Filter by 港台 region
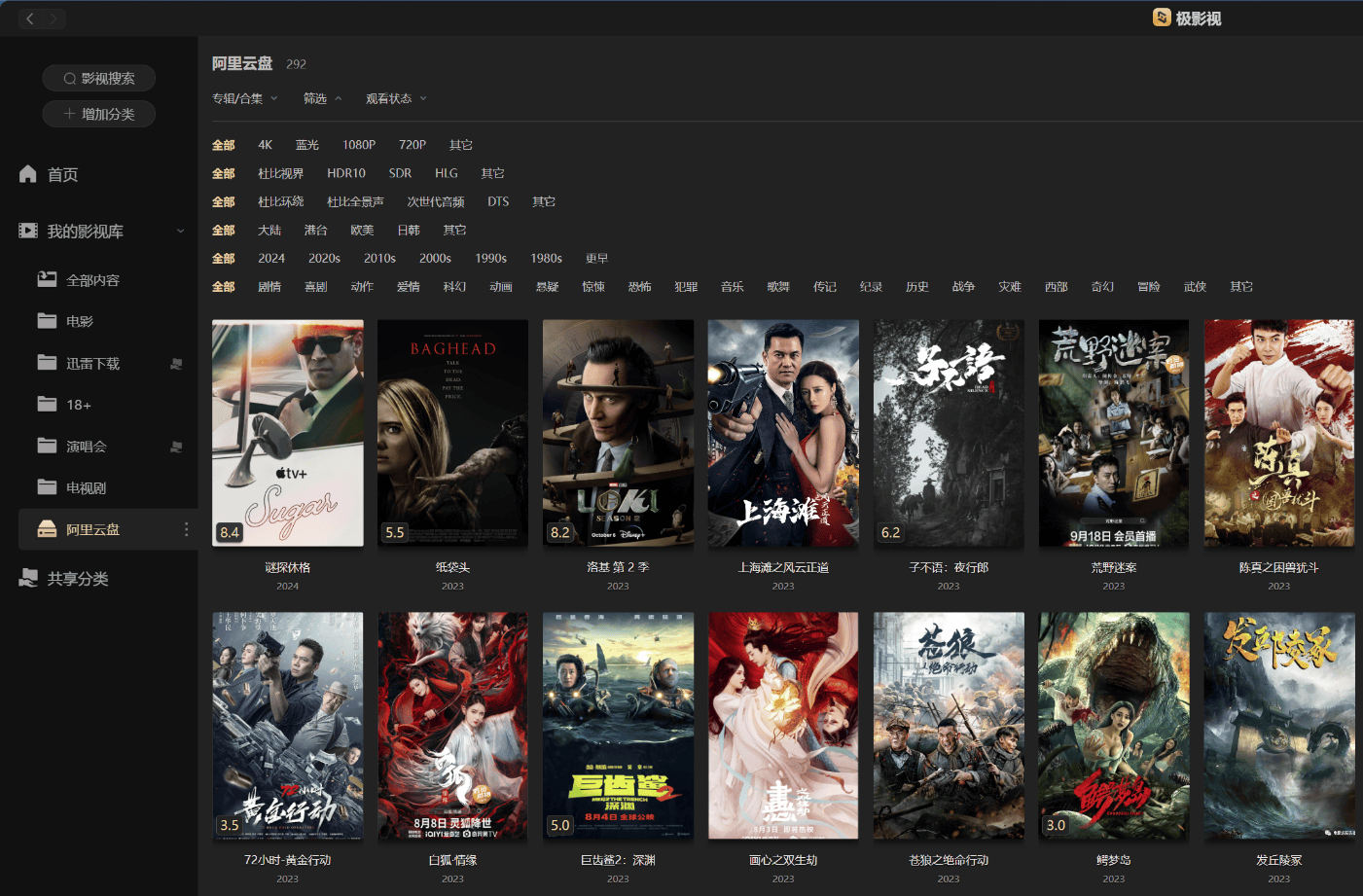The image size is (1363, 896). [x=316, y=230]
